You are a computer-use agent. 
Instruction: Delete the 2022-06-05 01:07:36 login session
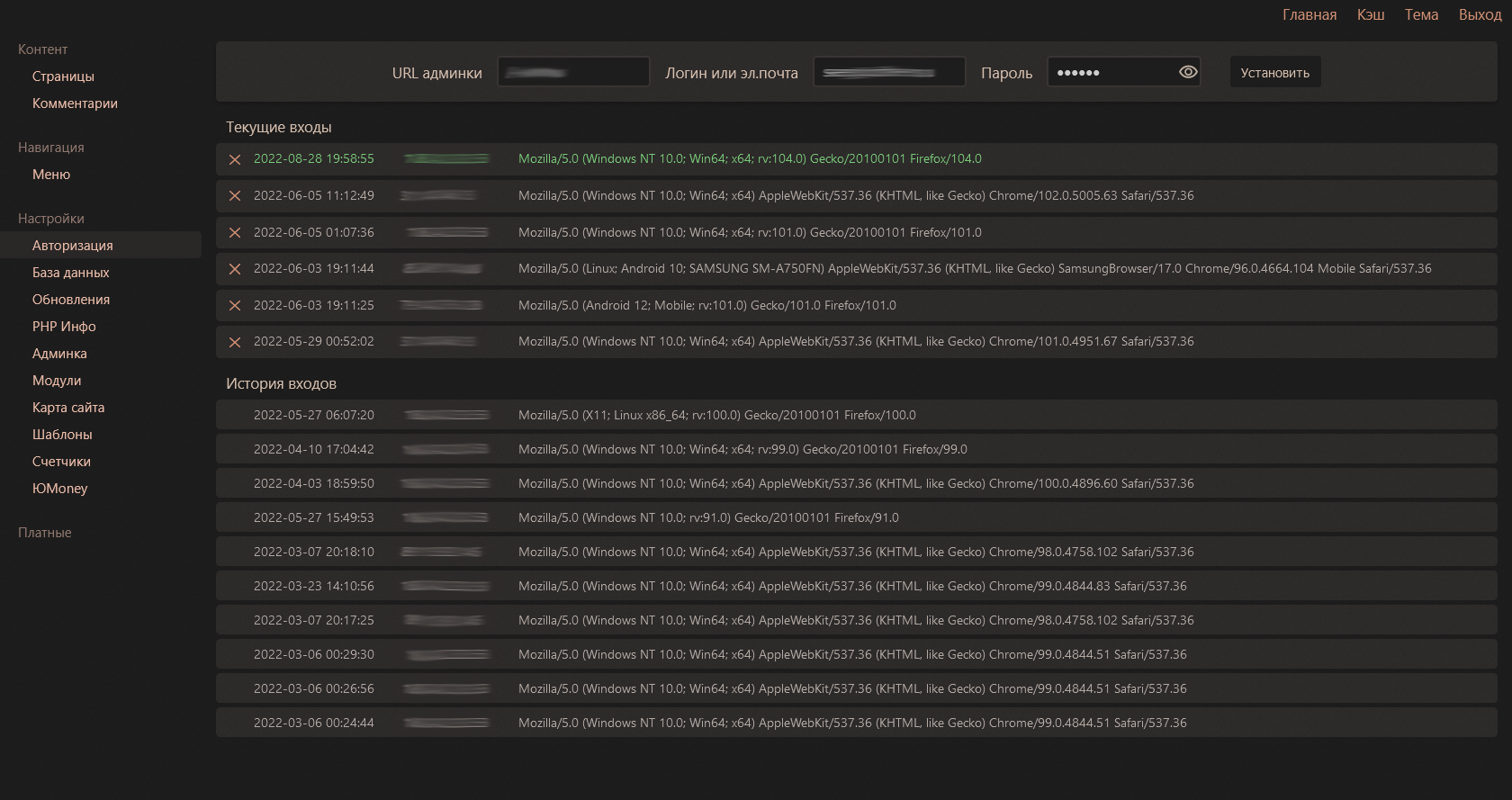click(235, 233)
